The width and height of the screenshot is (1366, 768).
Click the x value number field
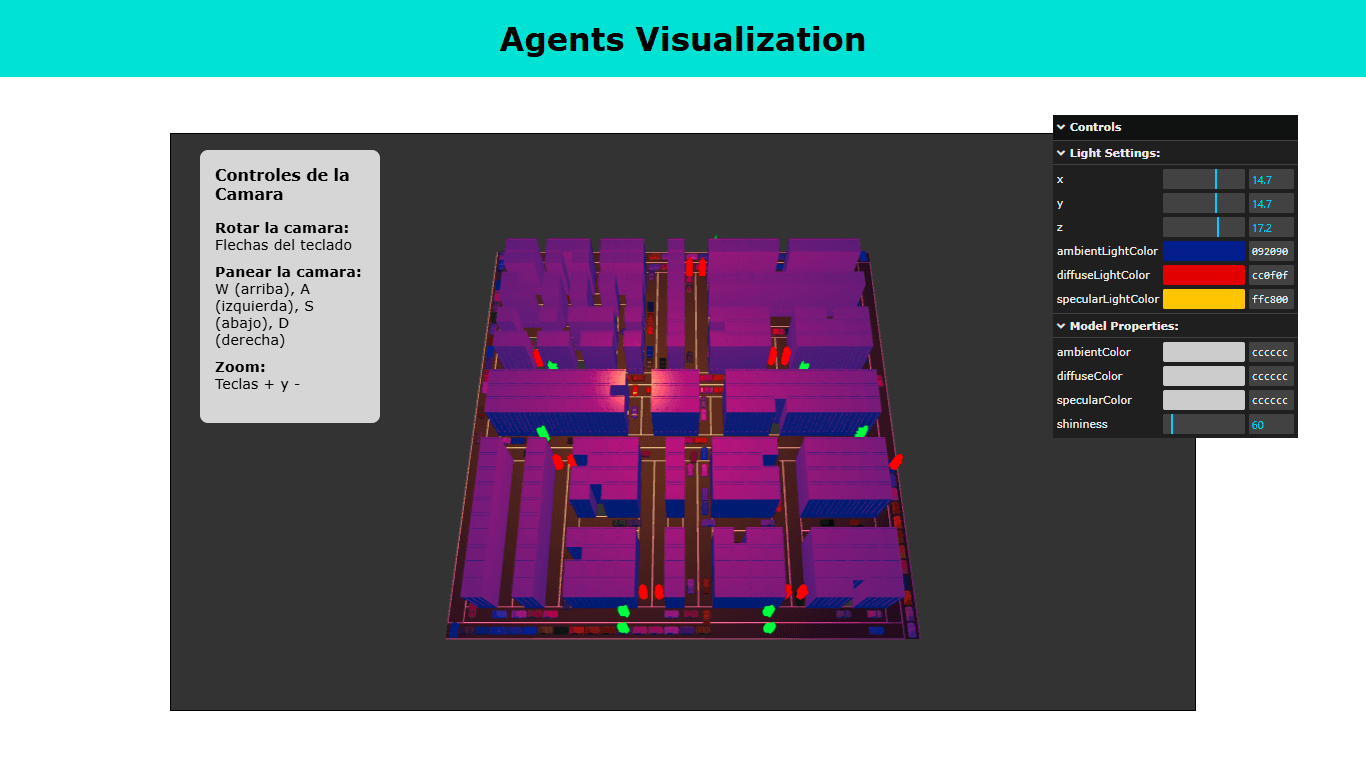(1271, 179)
